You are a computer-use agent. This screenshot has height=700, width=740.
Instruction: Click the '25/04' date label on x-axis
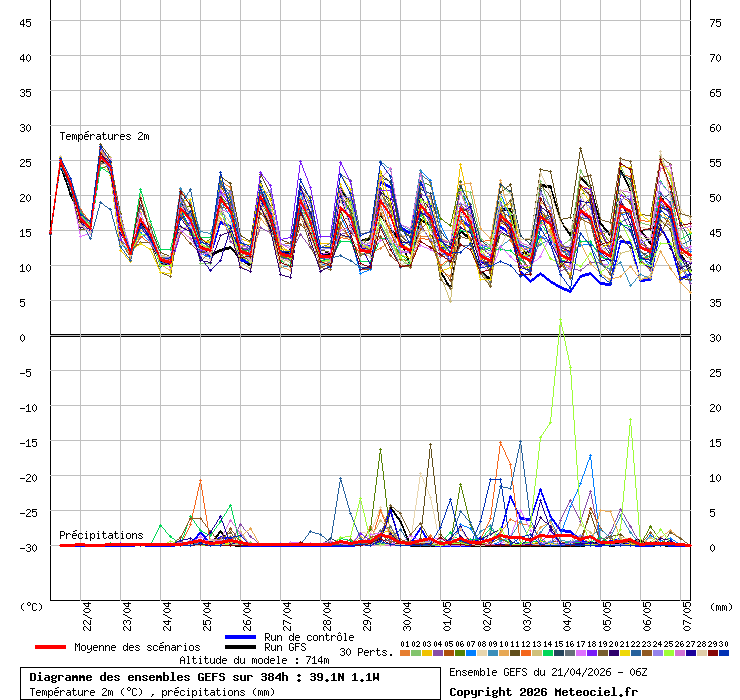click(x=208, y=612)
